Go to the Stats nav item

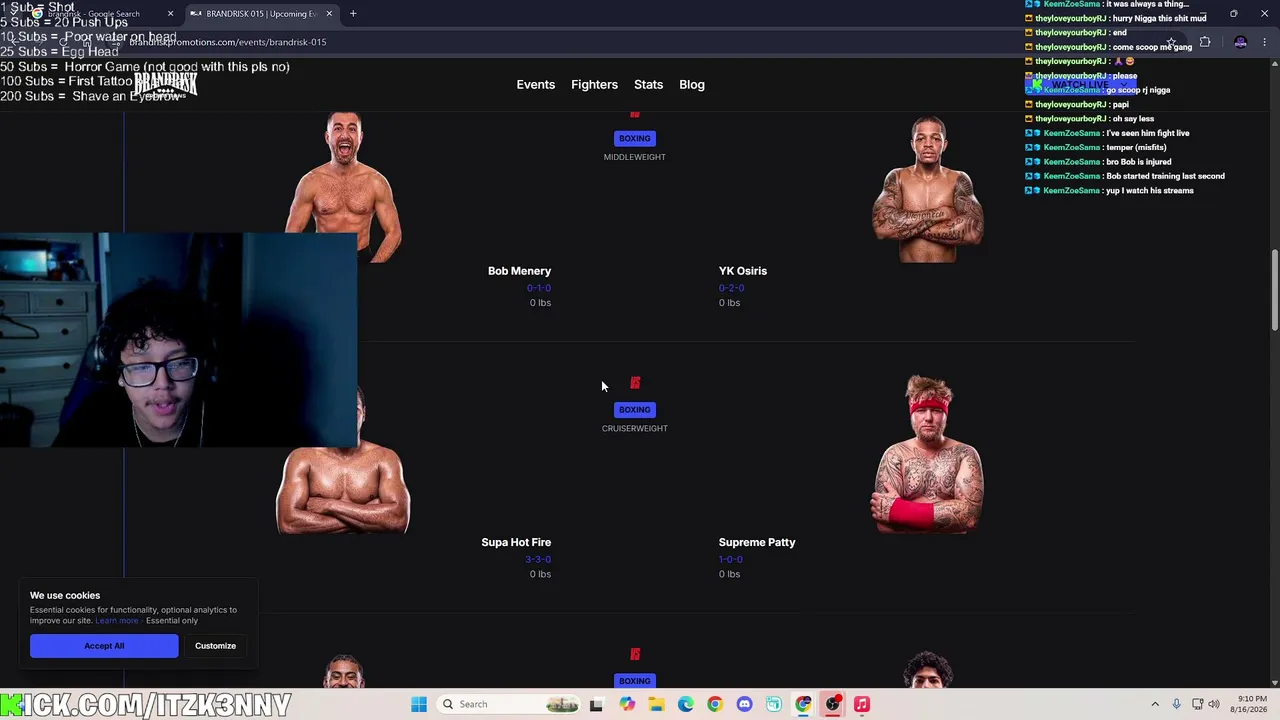(648, 85)
